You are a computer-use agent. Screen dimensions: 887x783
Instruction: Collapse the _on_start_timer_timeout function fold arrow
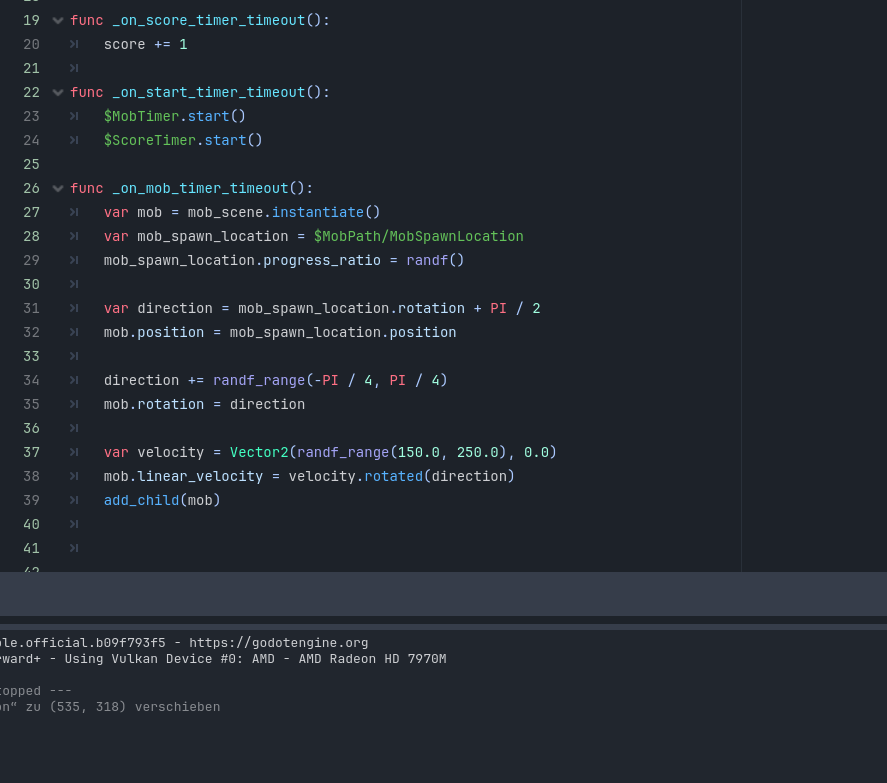[58, 92]
